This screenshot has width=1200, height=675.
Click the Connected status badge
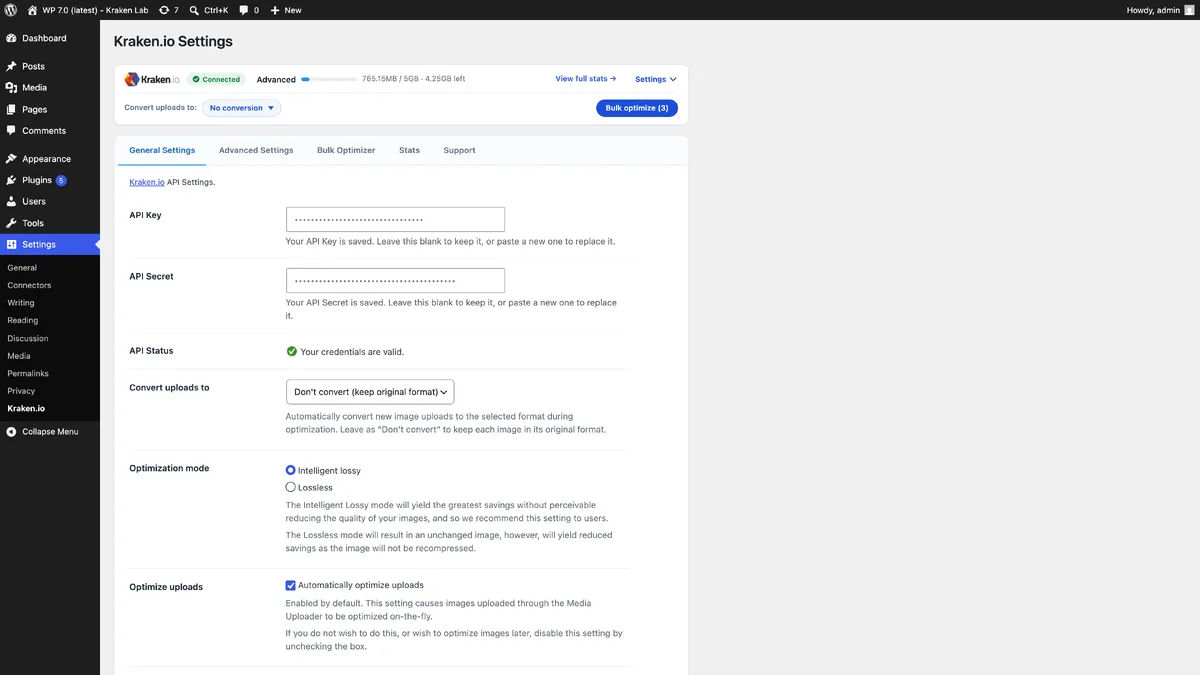217,79
